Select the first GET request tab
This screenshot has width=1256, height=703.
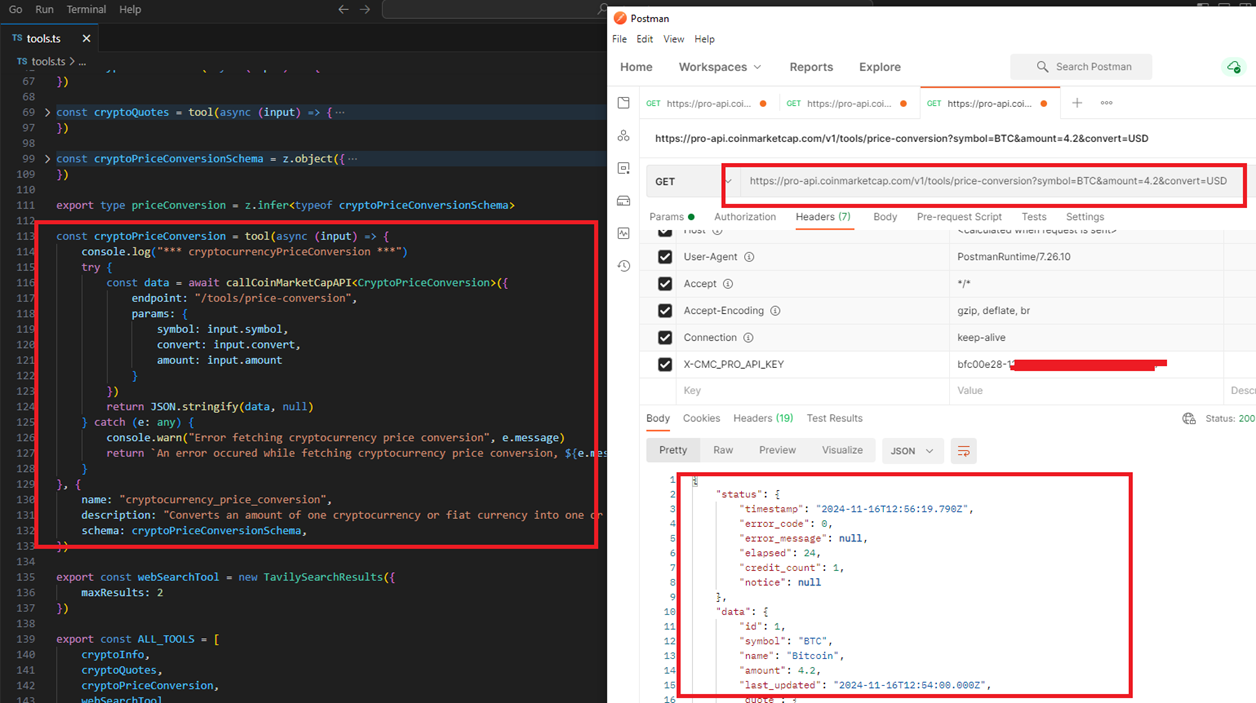point(707,103)
